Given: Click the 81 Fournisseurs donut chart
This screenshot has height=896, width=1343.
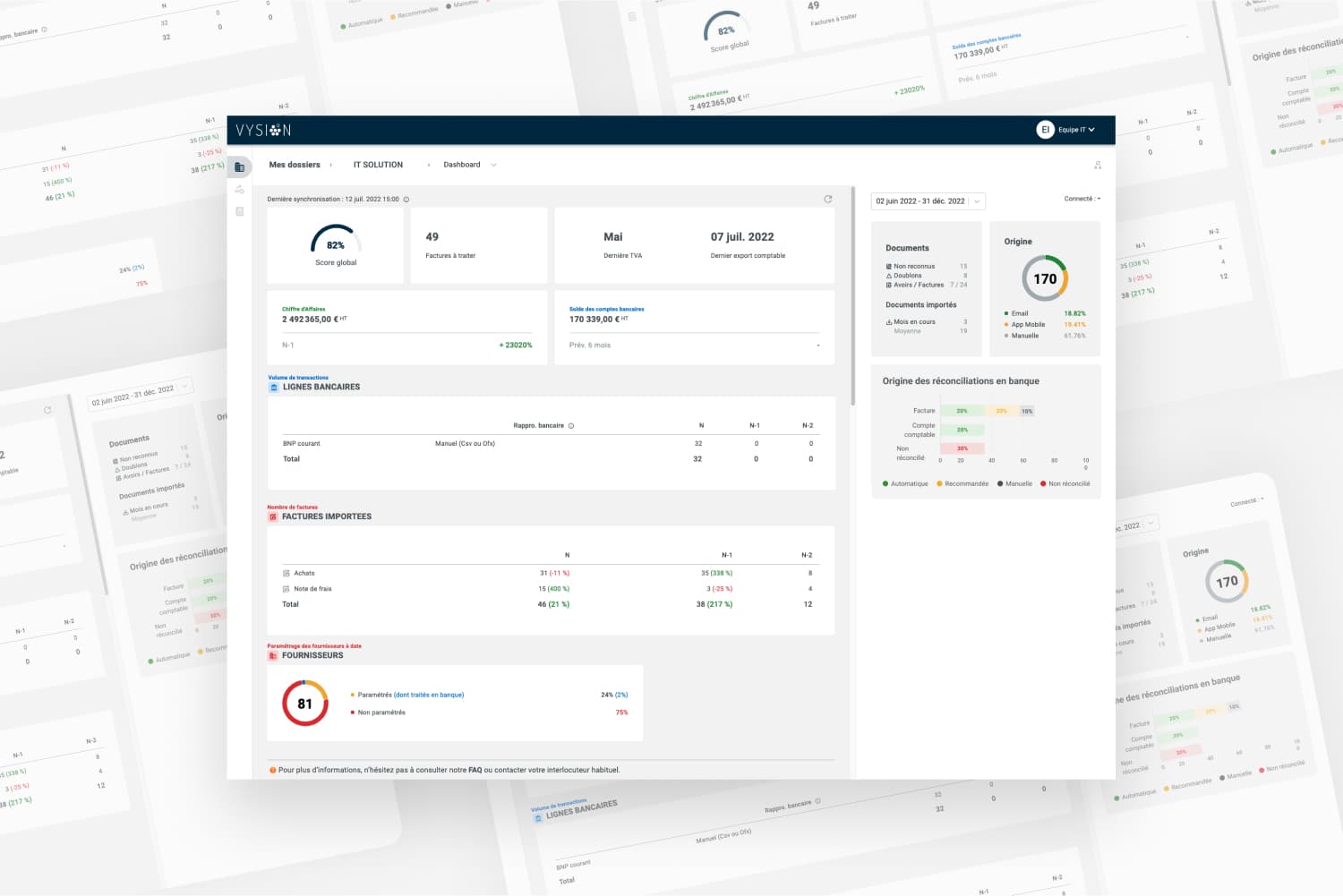Looking at the screenshot, I should point(305,704).
